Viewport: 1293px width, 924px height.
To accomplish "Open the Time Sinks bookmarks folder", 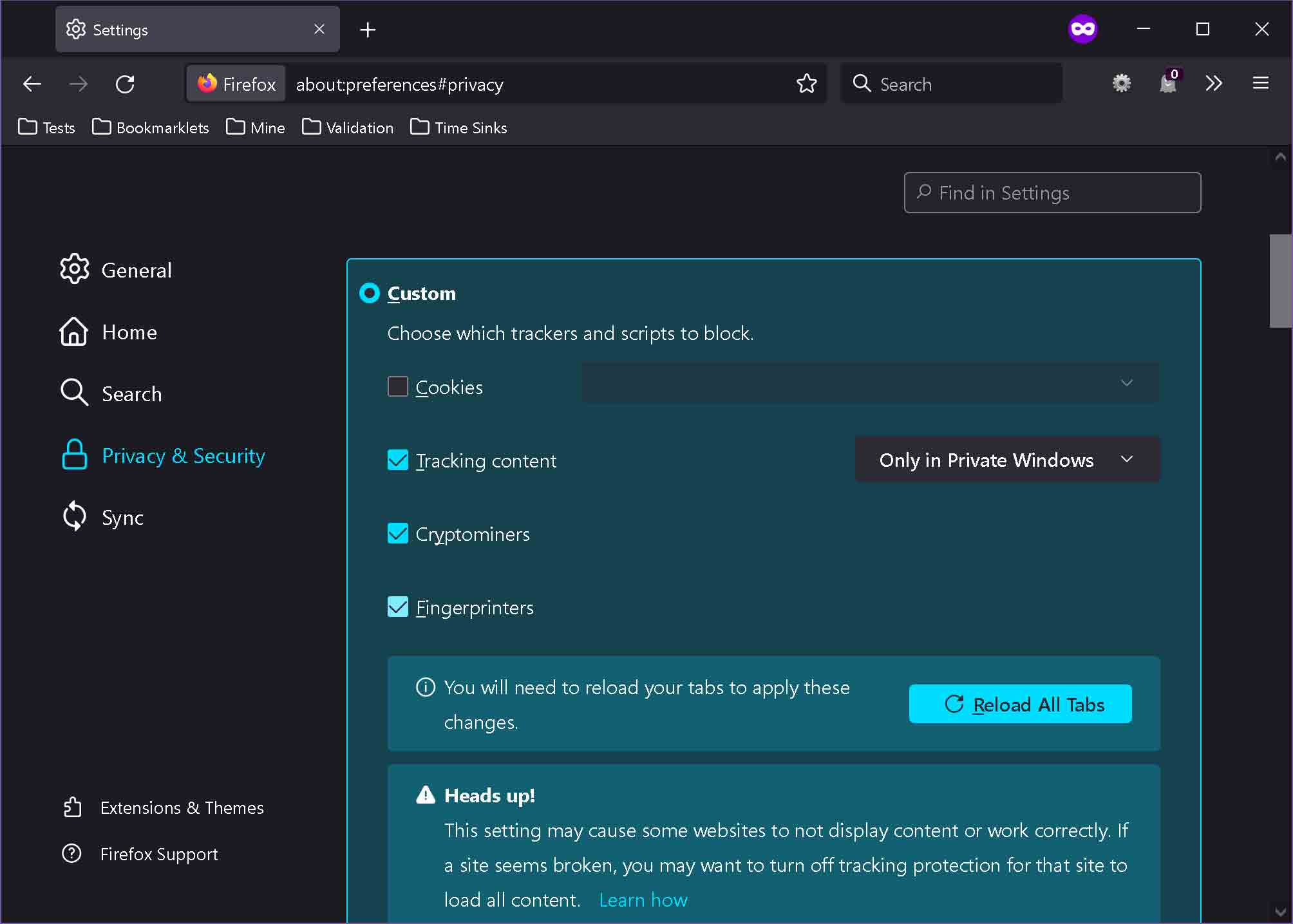I will pos(458,127).
